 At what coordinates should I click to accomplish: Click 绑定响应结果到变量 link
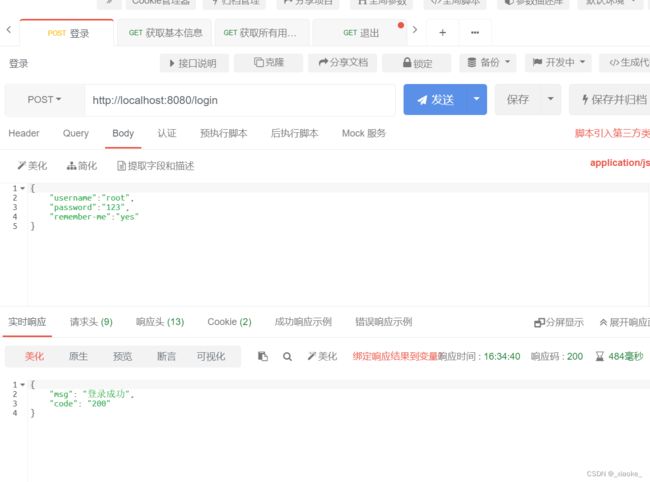point(395,356)
